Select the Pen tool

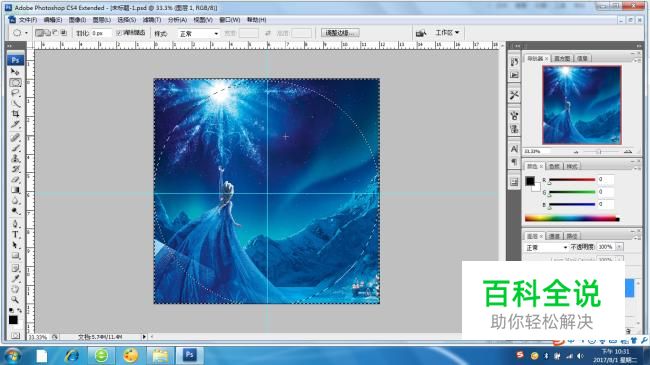(x=15, y=224)
